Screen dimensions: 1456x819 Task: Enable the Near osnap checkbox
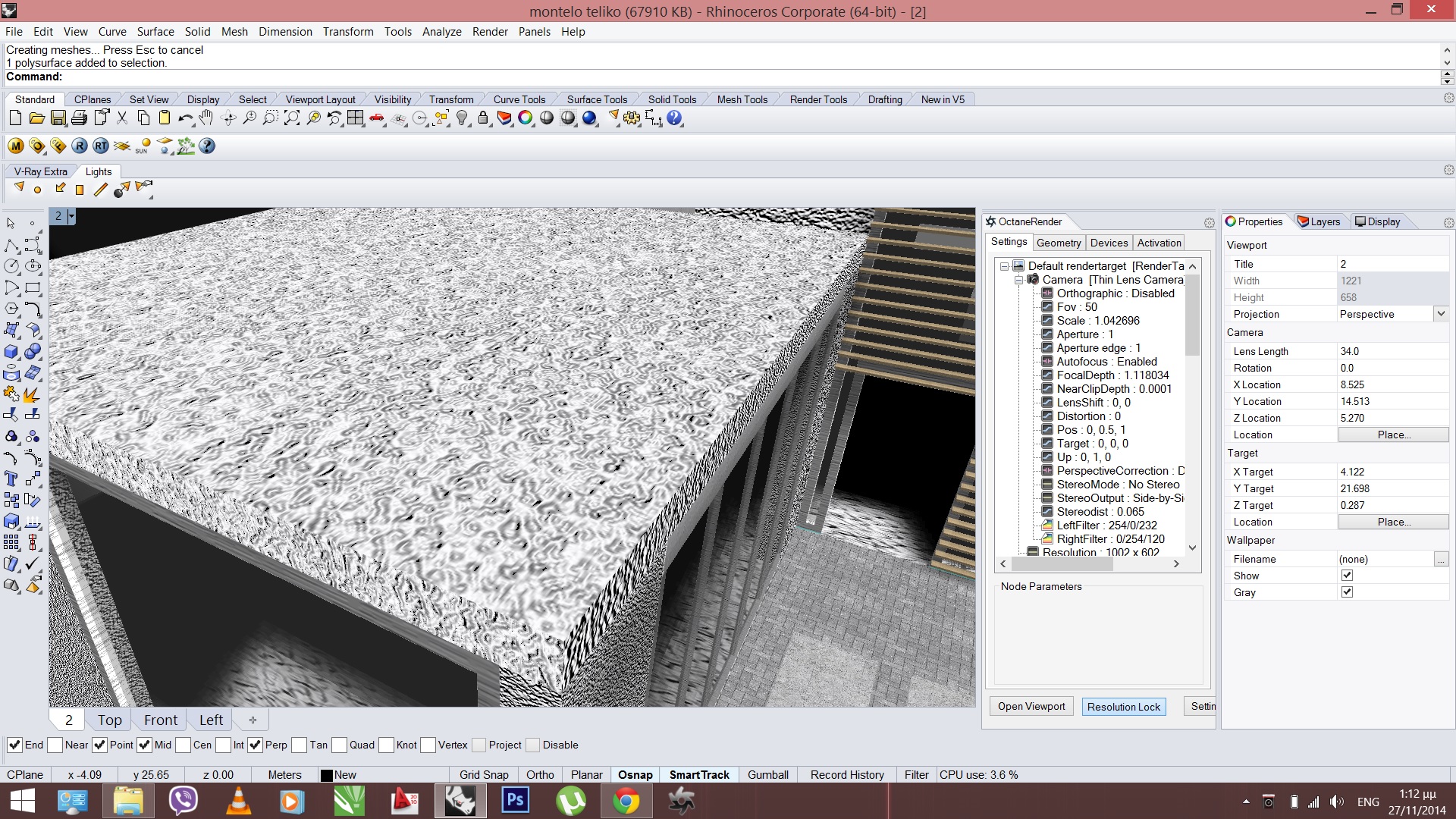55,745
